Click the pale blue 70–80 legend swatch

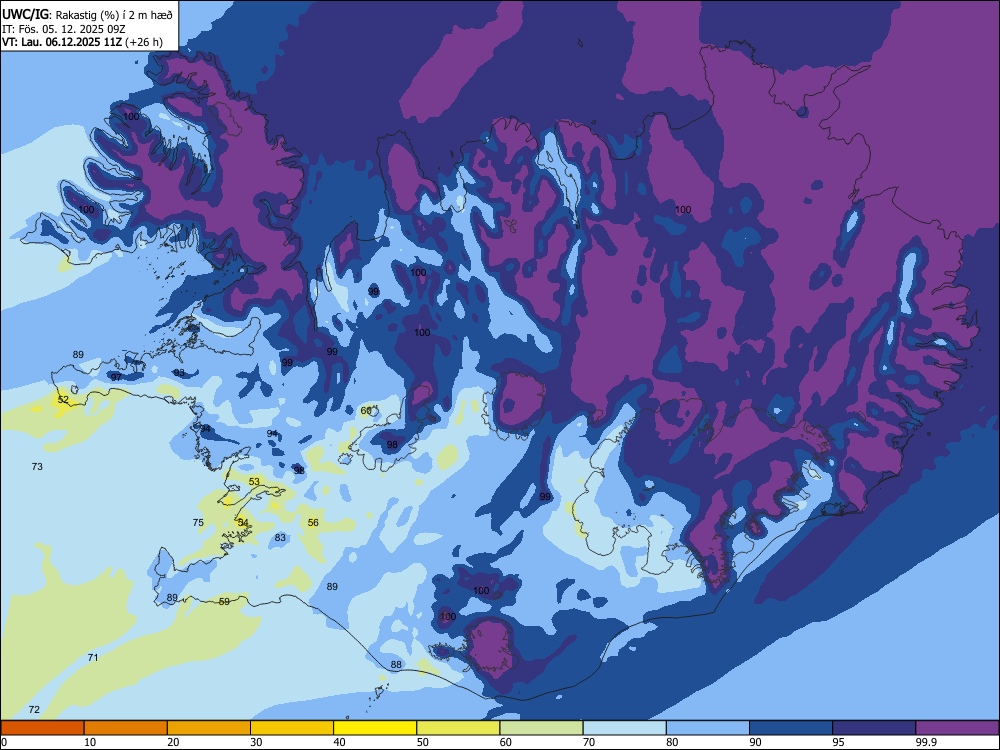[624, 728]
